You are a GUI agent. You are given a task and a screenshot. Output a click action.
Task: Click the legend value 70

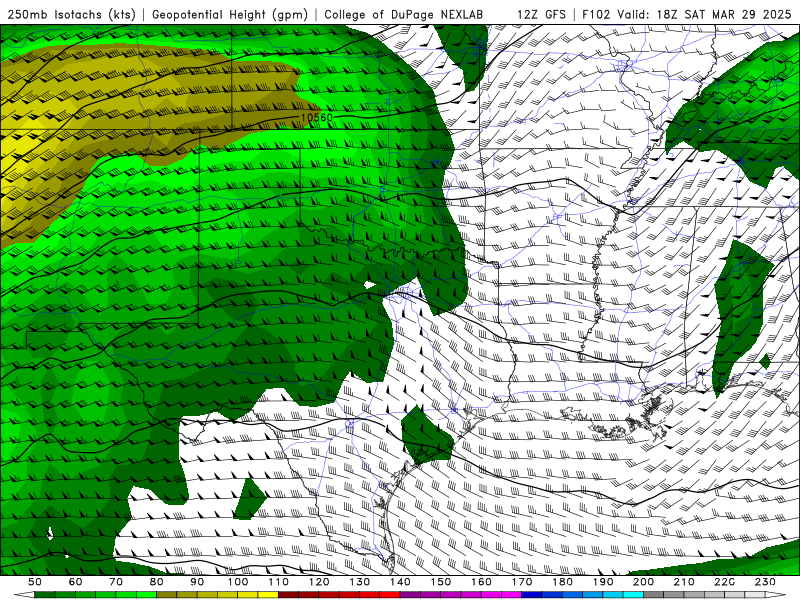(x=116, y=582)
